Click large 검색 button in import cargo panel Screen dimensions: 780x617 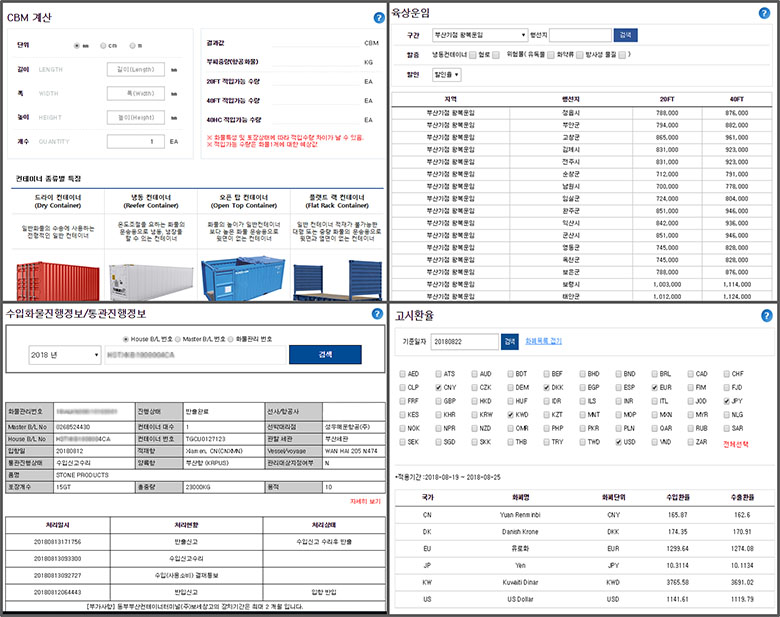325,355
